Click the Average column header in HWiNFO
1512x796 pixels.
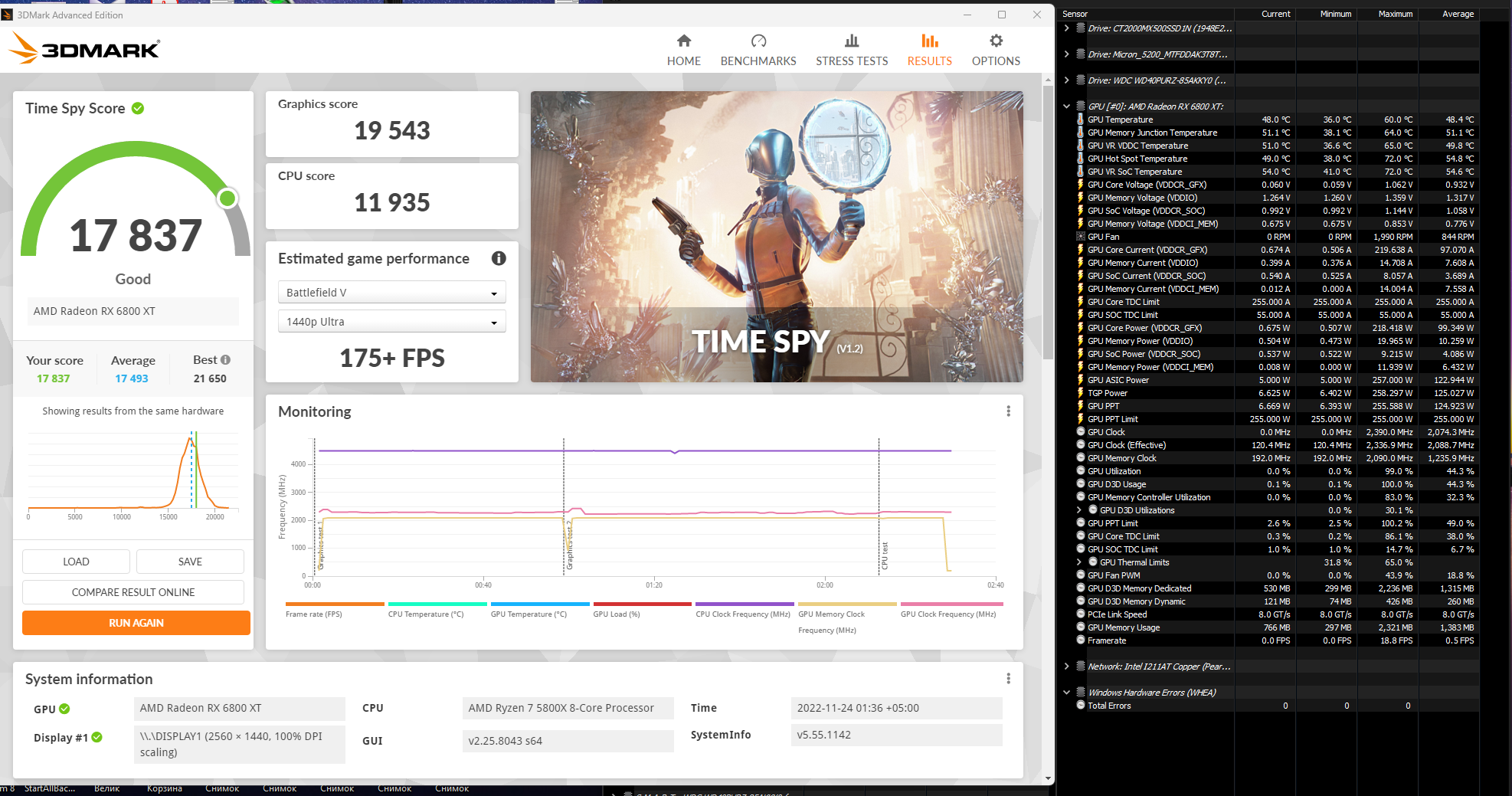pos(1458,14)
